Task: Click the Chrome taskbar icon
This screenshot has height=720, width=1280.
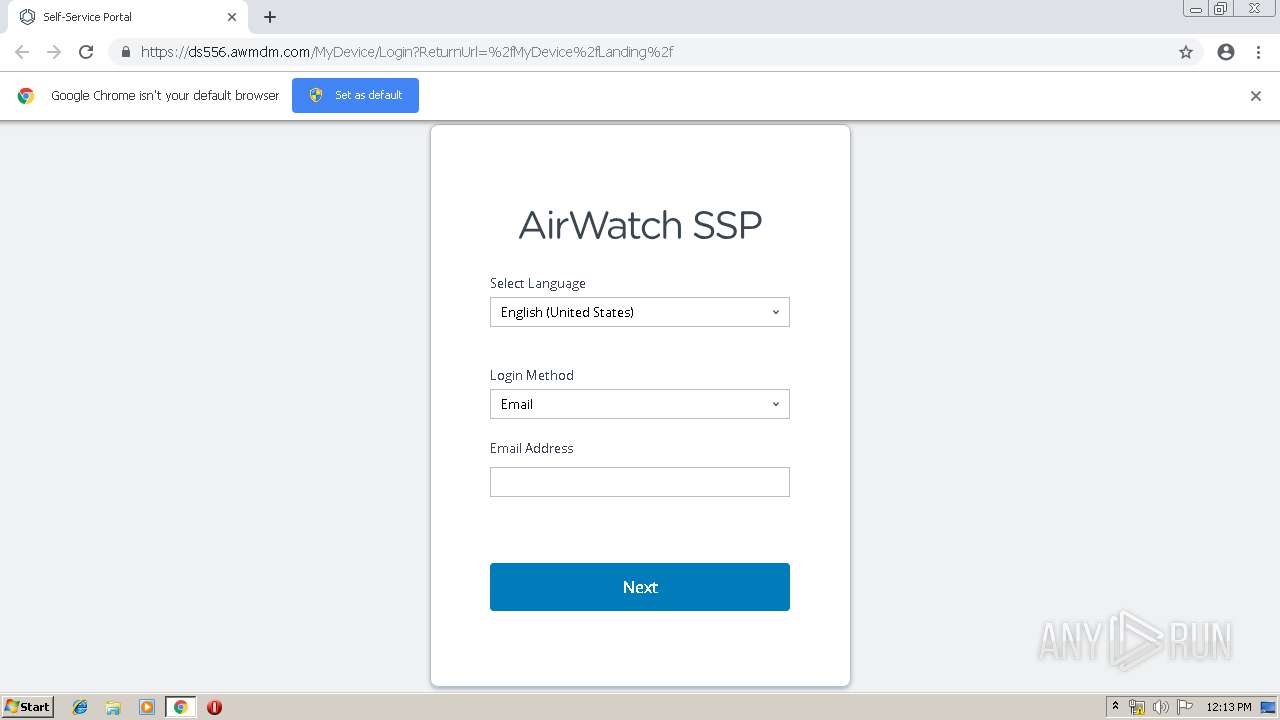Action: pos(180,707)
